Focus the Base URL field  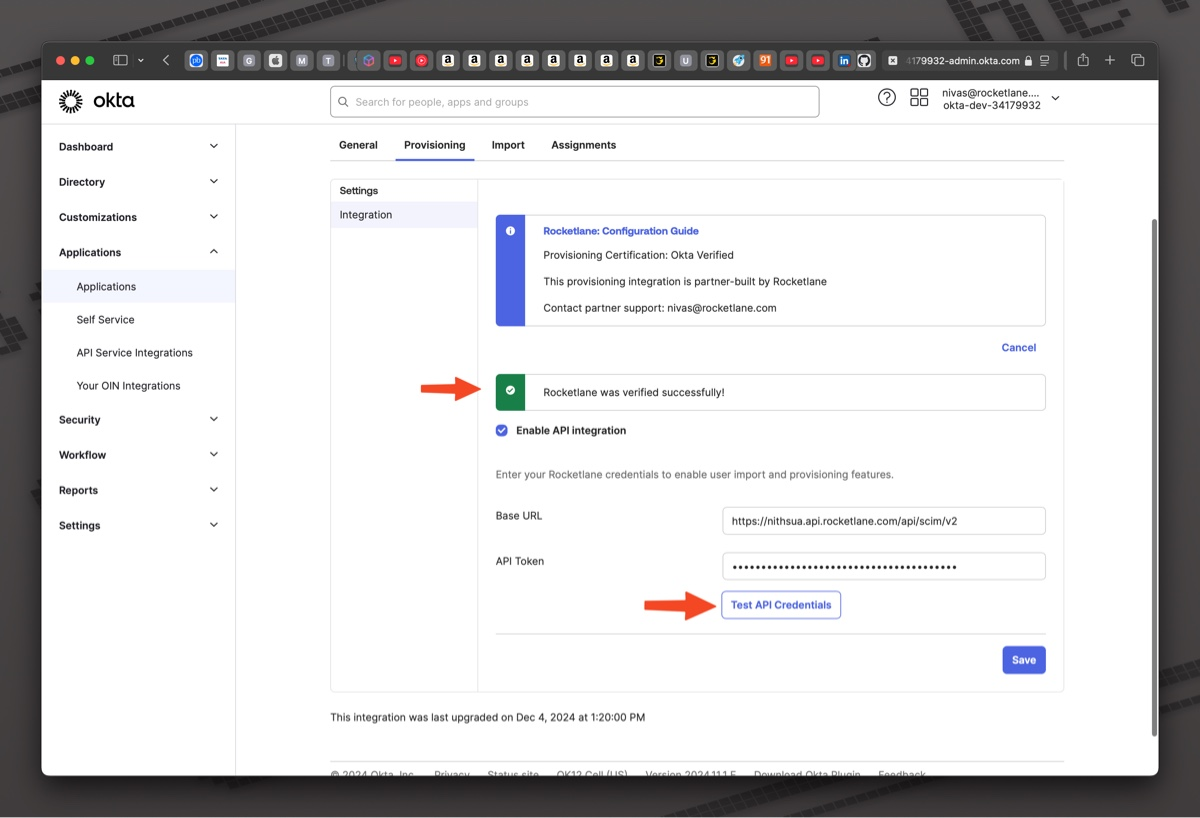coord(884,521)
